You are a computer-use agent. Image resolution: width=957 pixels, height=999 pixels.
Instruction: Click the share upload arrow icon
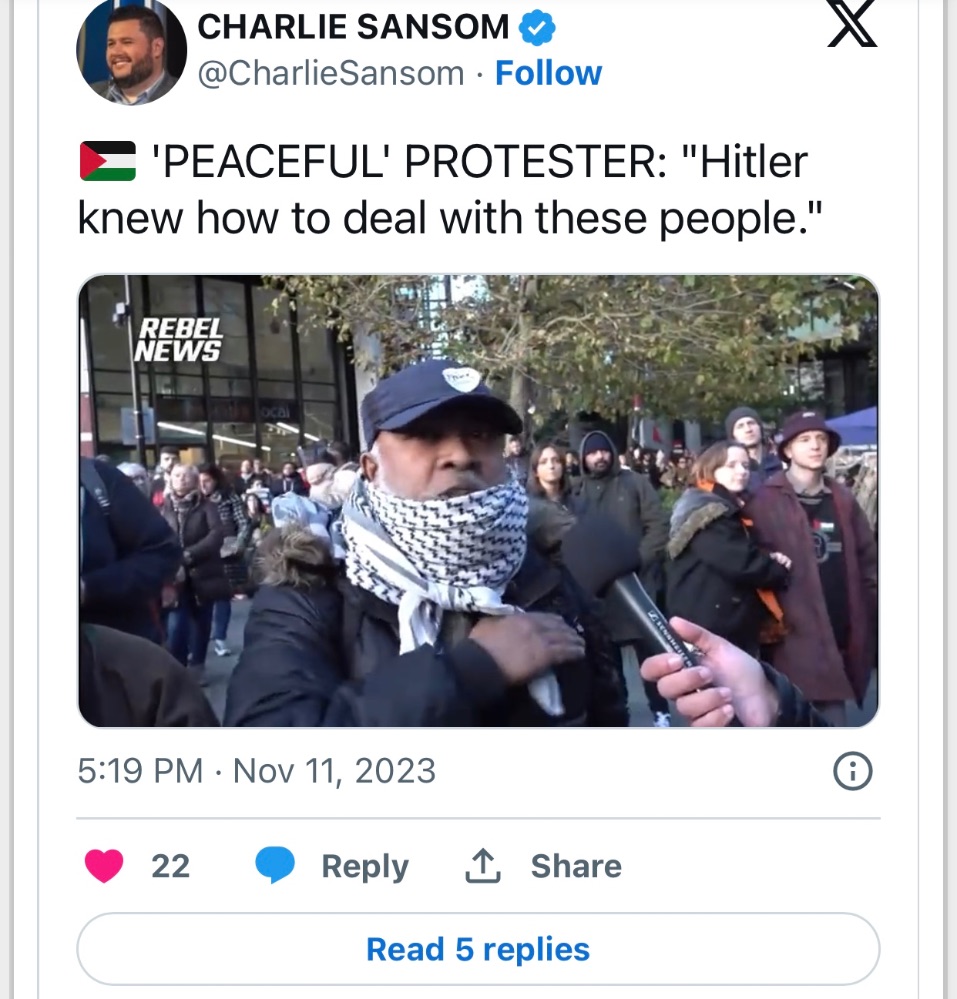point(482,865)
